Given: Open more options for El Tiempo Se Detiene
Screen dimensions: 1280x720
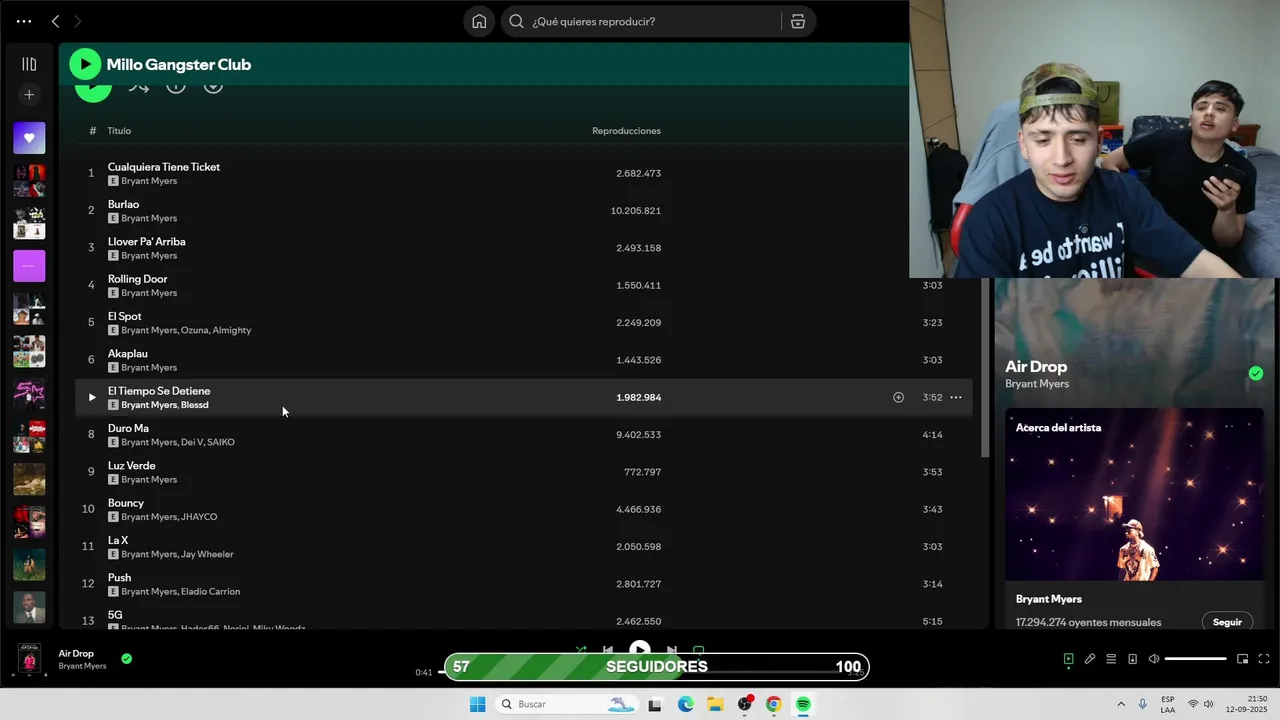Looking at the screenshot, I should tap(956, 397).
